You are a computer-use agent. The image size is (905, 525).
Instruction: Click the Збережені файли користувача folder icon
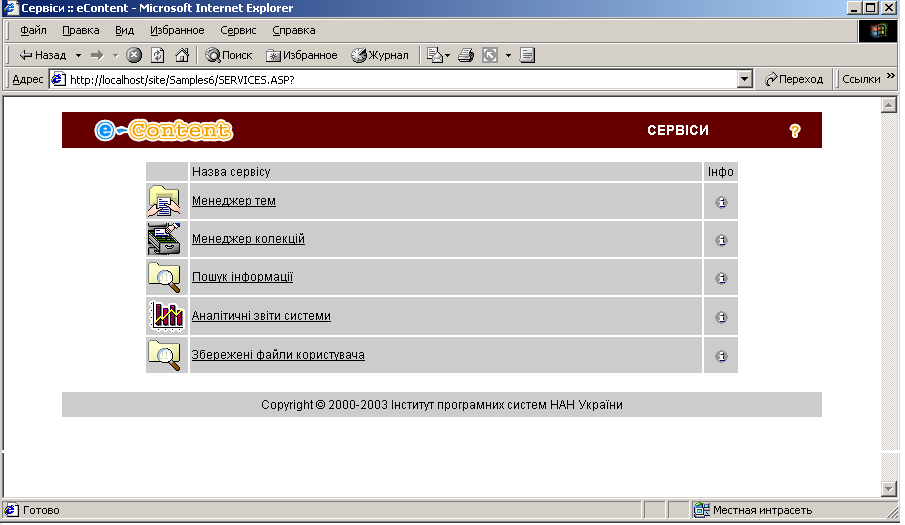coord(164,355)
